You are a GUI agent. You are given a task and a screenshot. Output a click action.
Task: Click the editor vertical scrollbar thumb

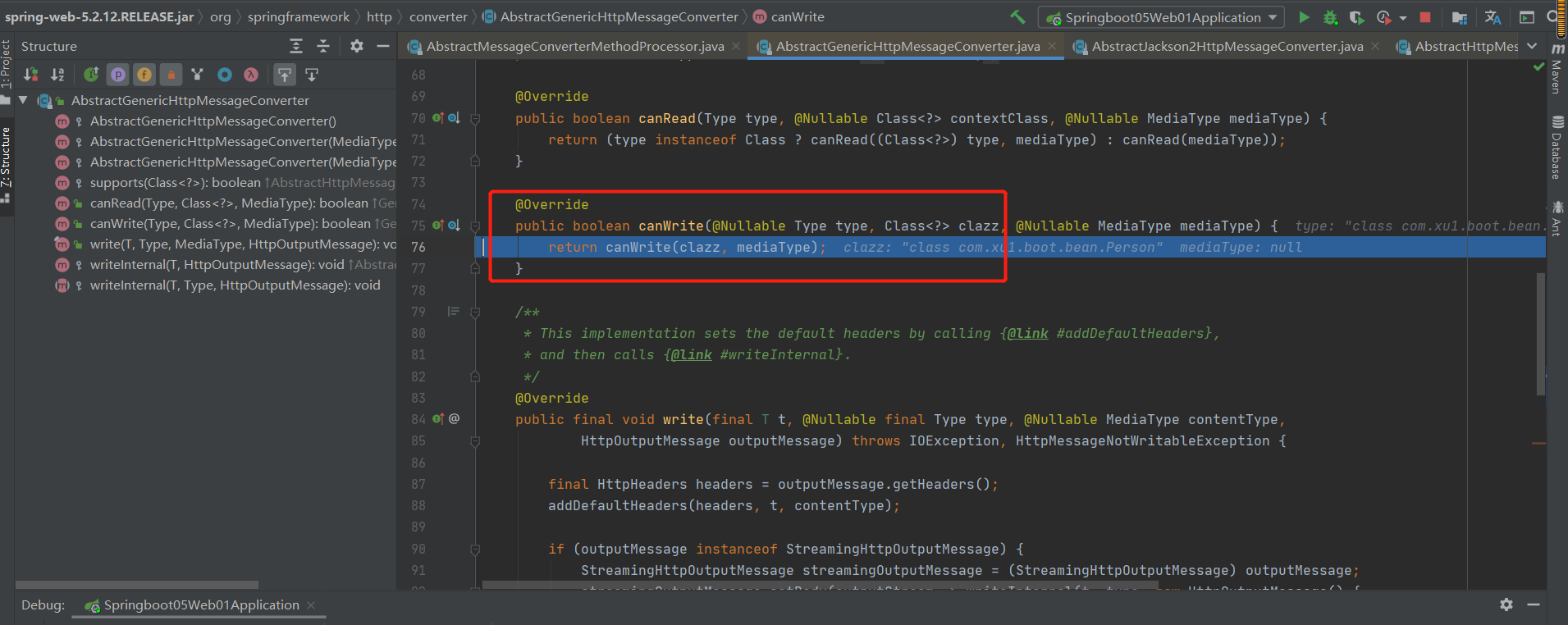pyautogui.click(x=1540, y=335)
